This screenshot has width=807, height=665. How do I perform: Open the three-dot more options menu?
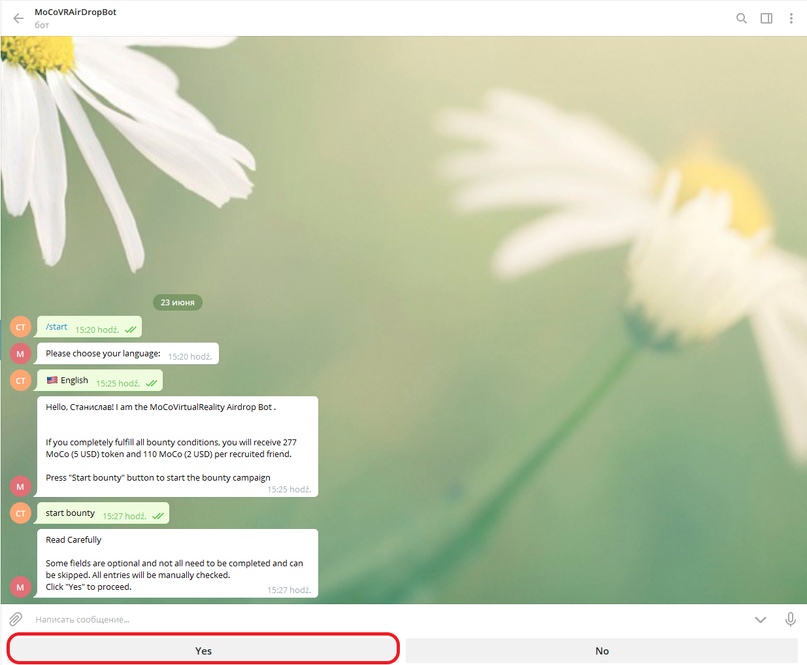pos(790,18)
